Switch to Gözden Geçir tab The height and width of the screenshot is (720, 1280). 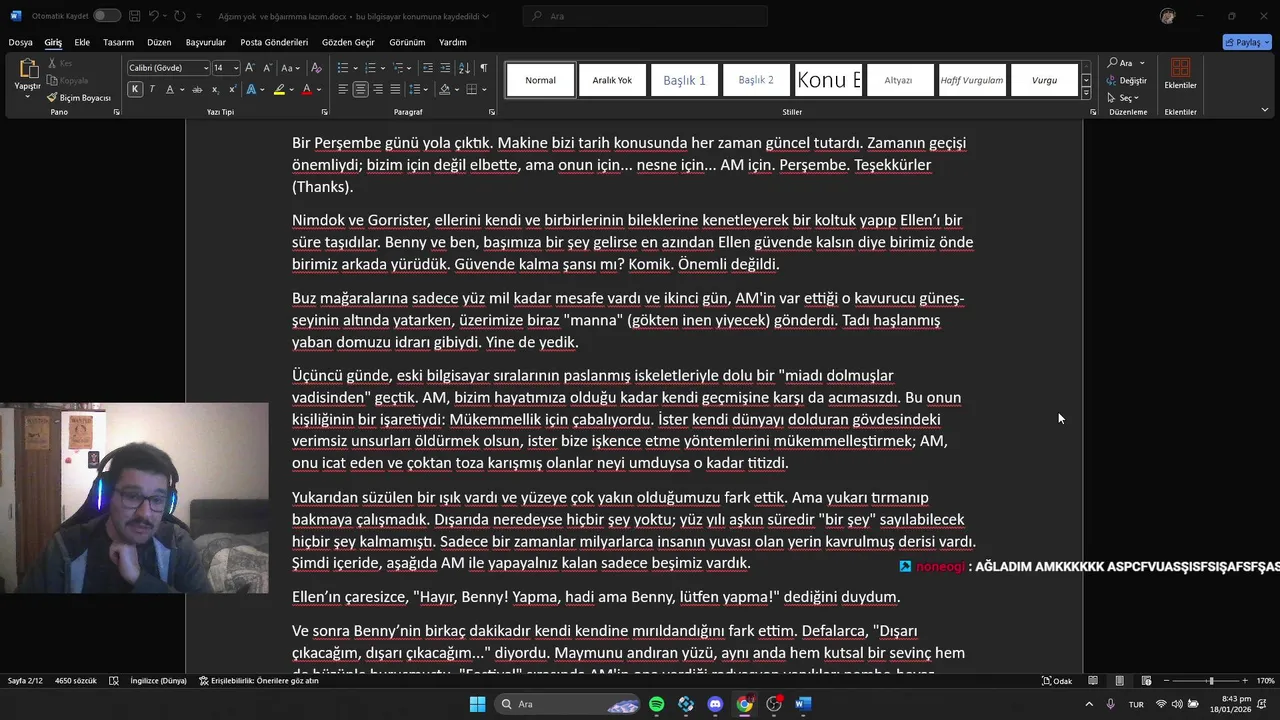[348, 42]
